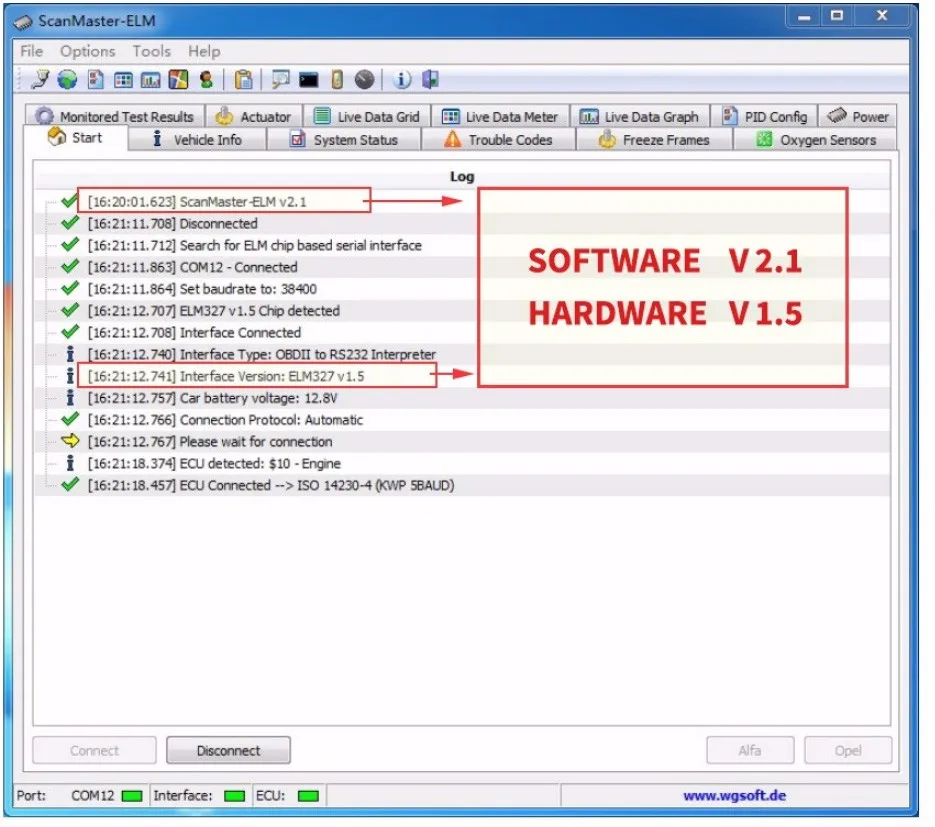The width and height of the screenshot is (935, 827).
Task: Switch to the Freeze Frames tab
Action: (x=654, y=140)
